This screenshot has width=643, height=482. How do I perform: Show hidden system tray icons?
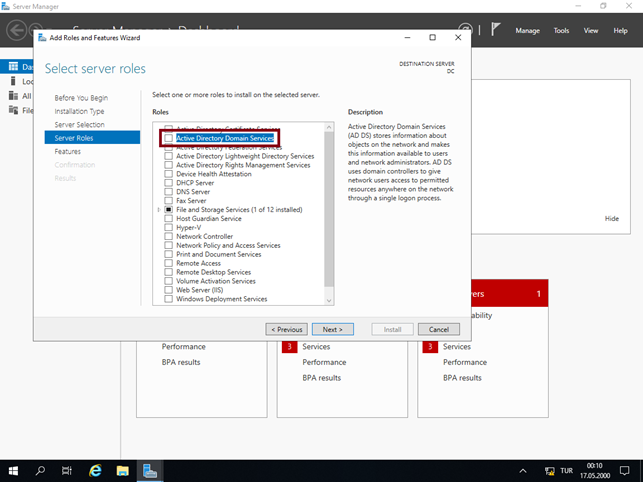(523, 471)
